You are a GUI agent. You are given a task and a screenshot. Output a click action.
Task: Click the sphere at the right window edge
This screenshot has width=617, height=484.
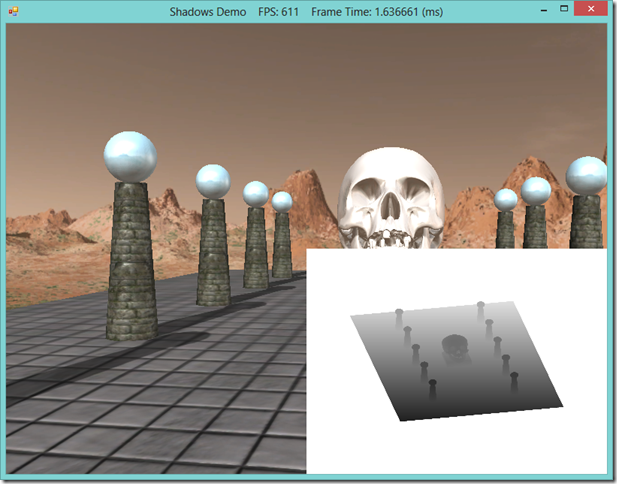[x=586, y=175]
